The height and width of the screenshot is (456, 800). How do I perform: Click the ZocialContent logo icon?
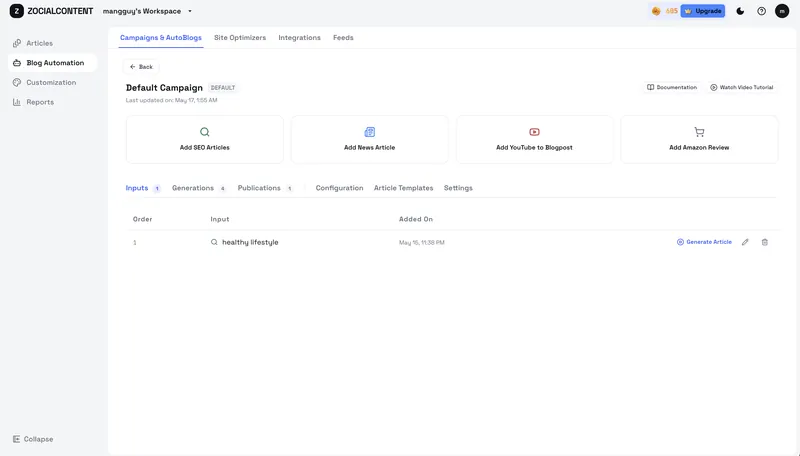(x=17, y=11)
